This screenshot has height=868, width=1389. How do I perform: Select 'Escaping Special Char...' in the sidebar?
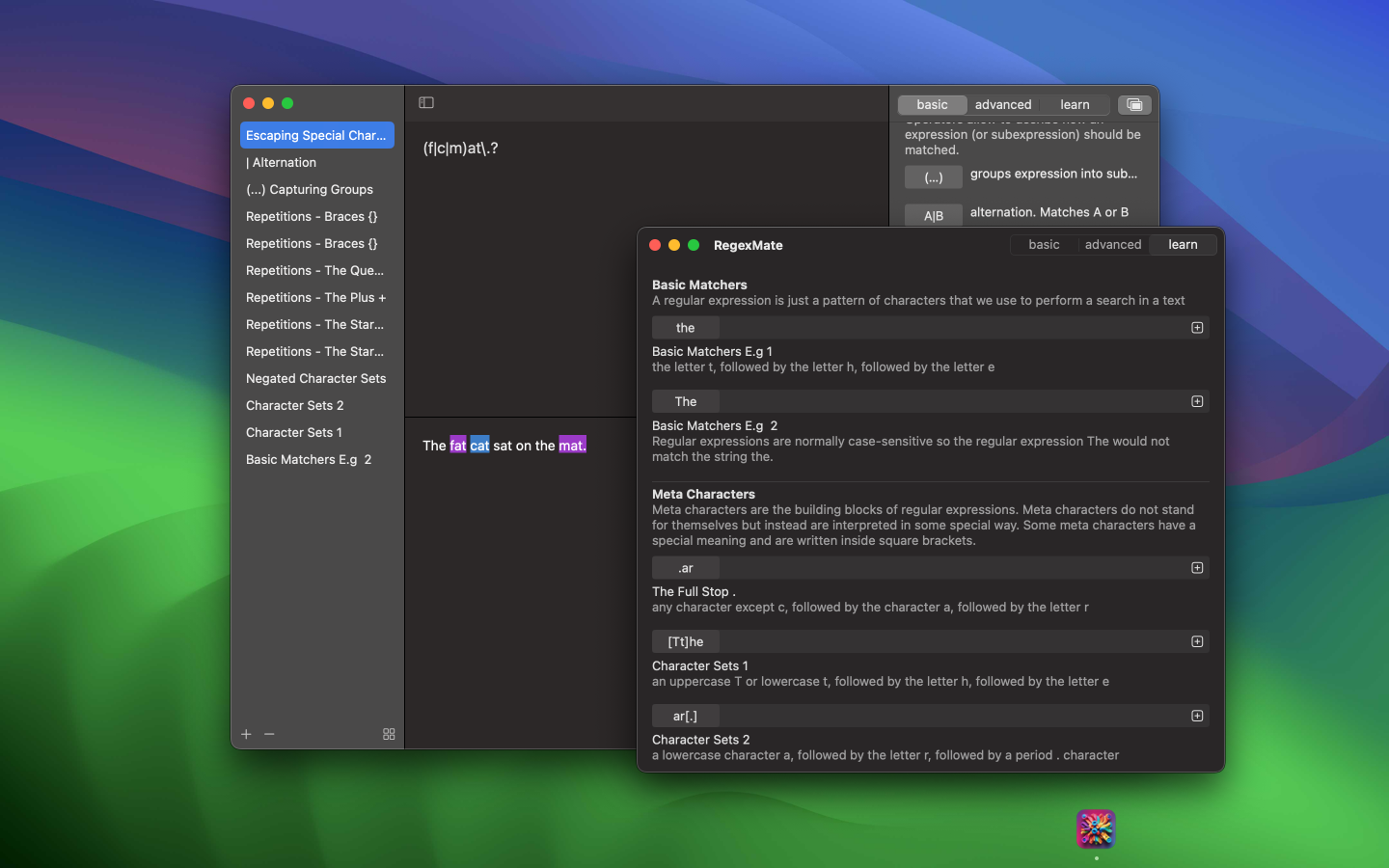pyautogui.click(x=317, y=135)
